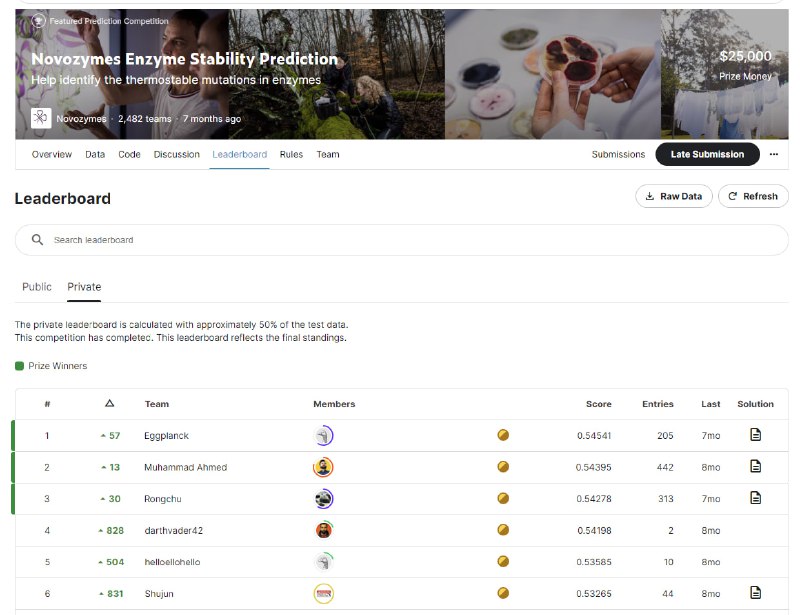Download leaderboard with Raw Data button

click(x=673, y=196)
